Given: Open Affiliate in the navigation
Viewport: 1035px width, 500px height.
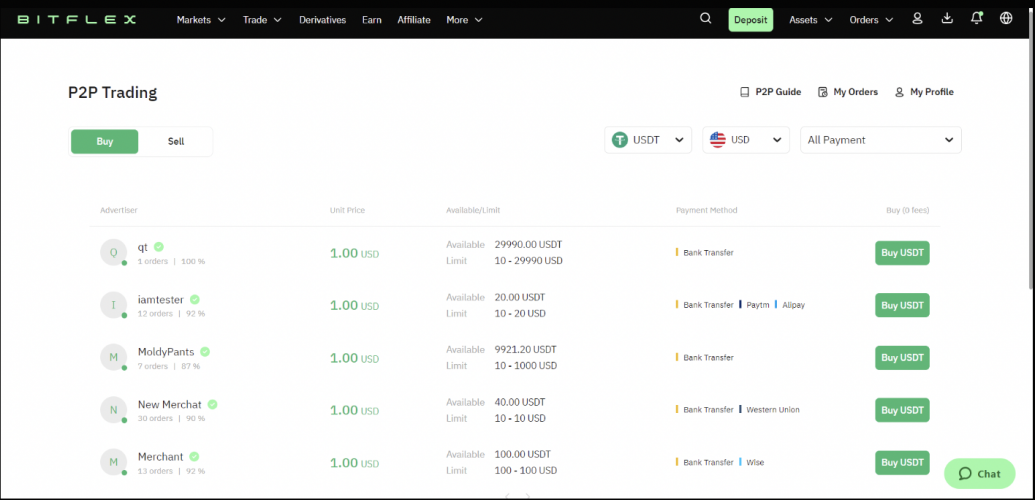Looking at the screenshot, I should 414,20.
